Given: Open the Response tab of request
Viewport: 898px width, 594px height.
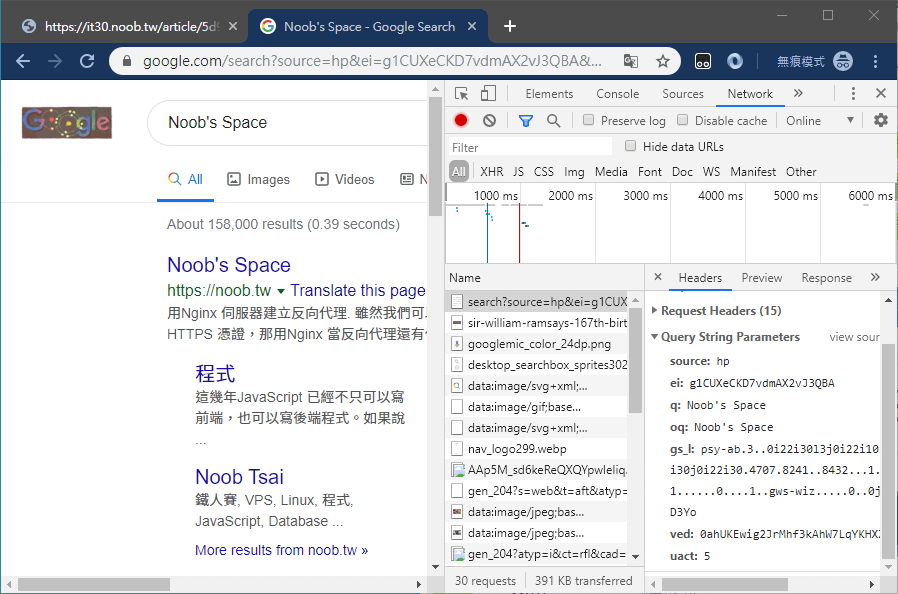Looking at the screenshot, I should click(826, 278).
